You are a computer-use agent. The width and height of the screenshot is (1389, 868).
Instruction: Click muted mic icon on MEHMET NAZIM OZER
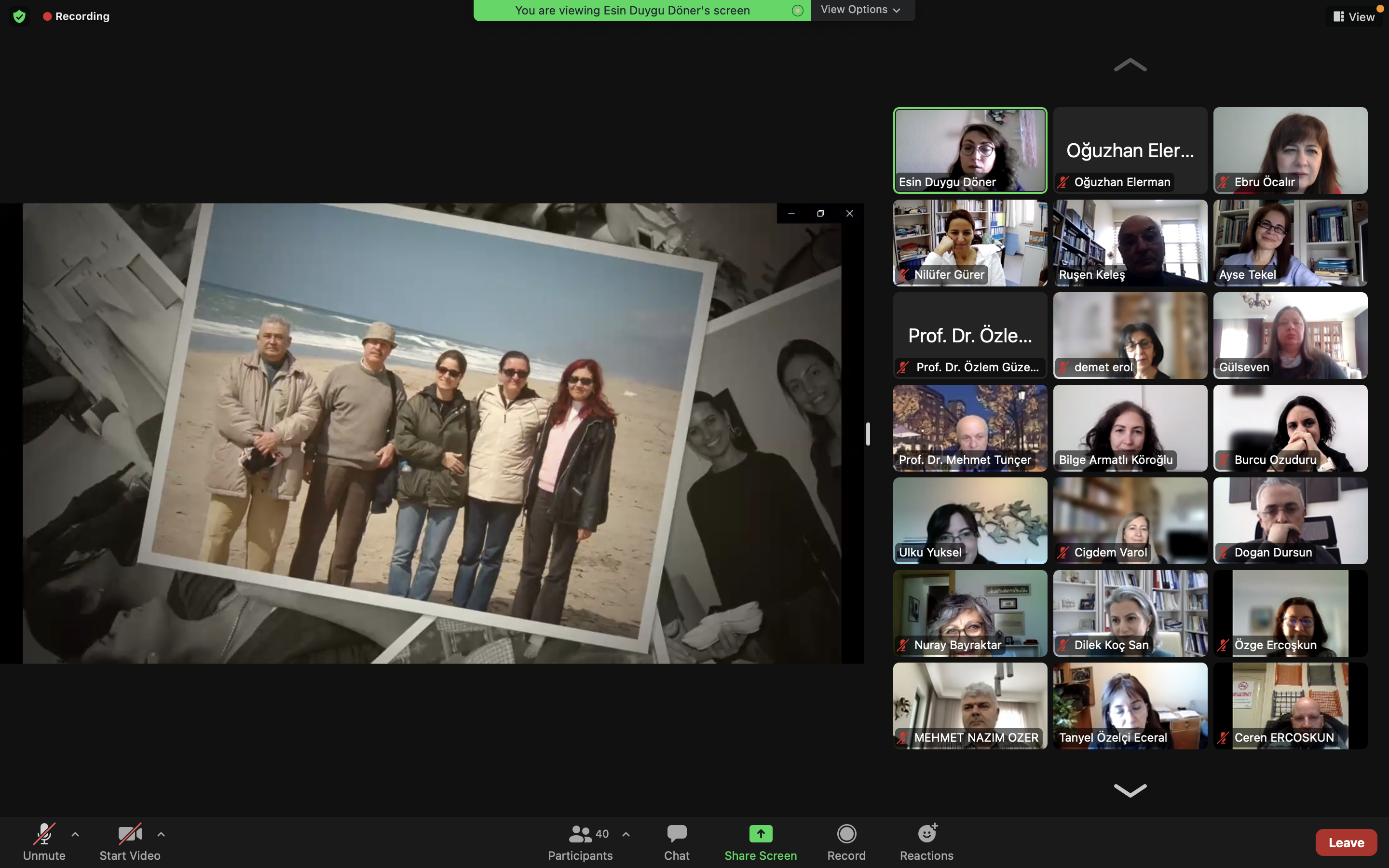(x=903, y=738)
